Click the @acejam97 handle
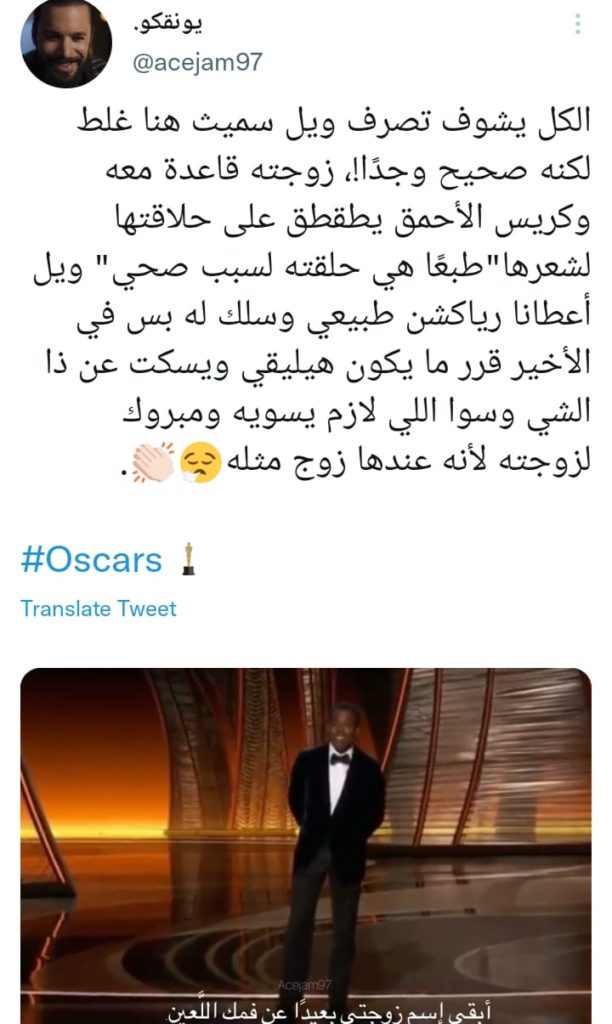Image resolution: width=612 pixels, height=1024 pixels. [x=197, y=62]
